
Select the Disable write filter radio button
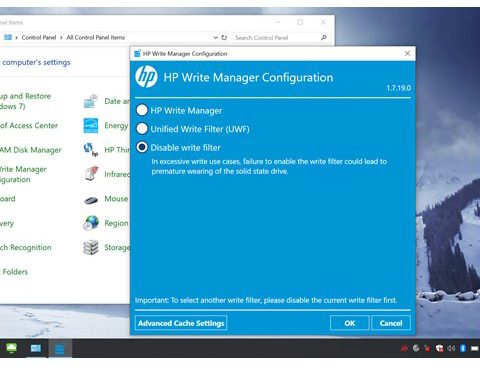click(x=142, y=147)
